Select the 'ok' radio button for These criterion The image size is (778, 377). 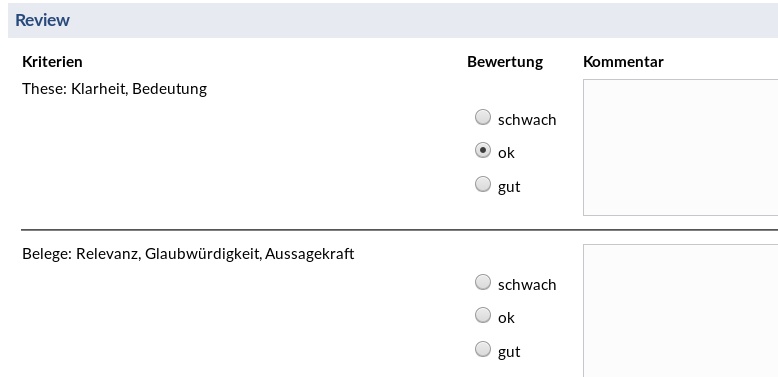pos(482,150)
